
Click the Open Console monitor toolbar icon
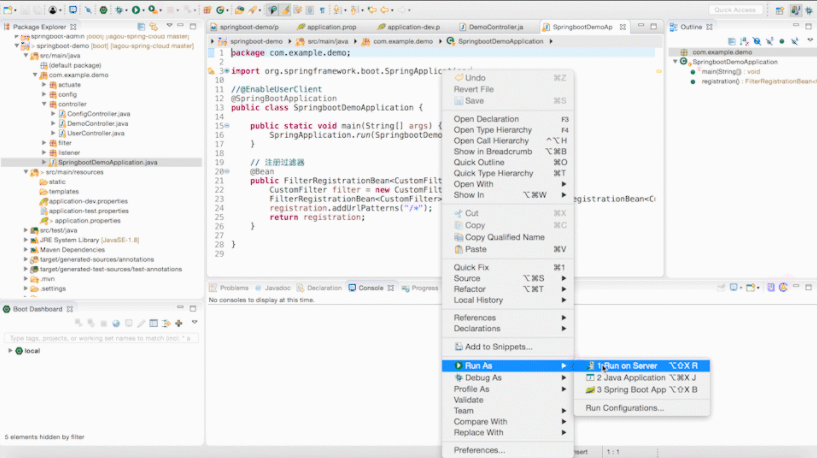click(73, 10)
